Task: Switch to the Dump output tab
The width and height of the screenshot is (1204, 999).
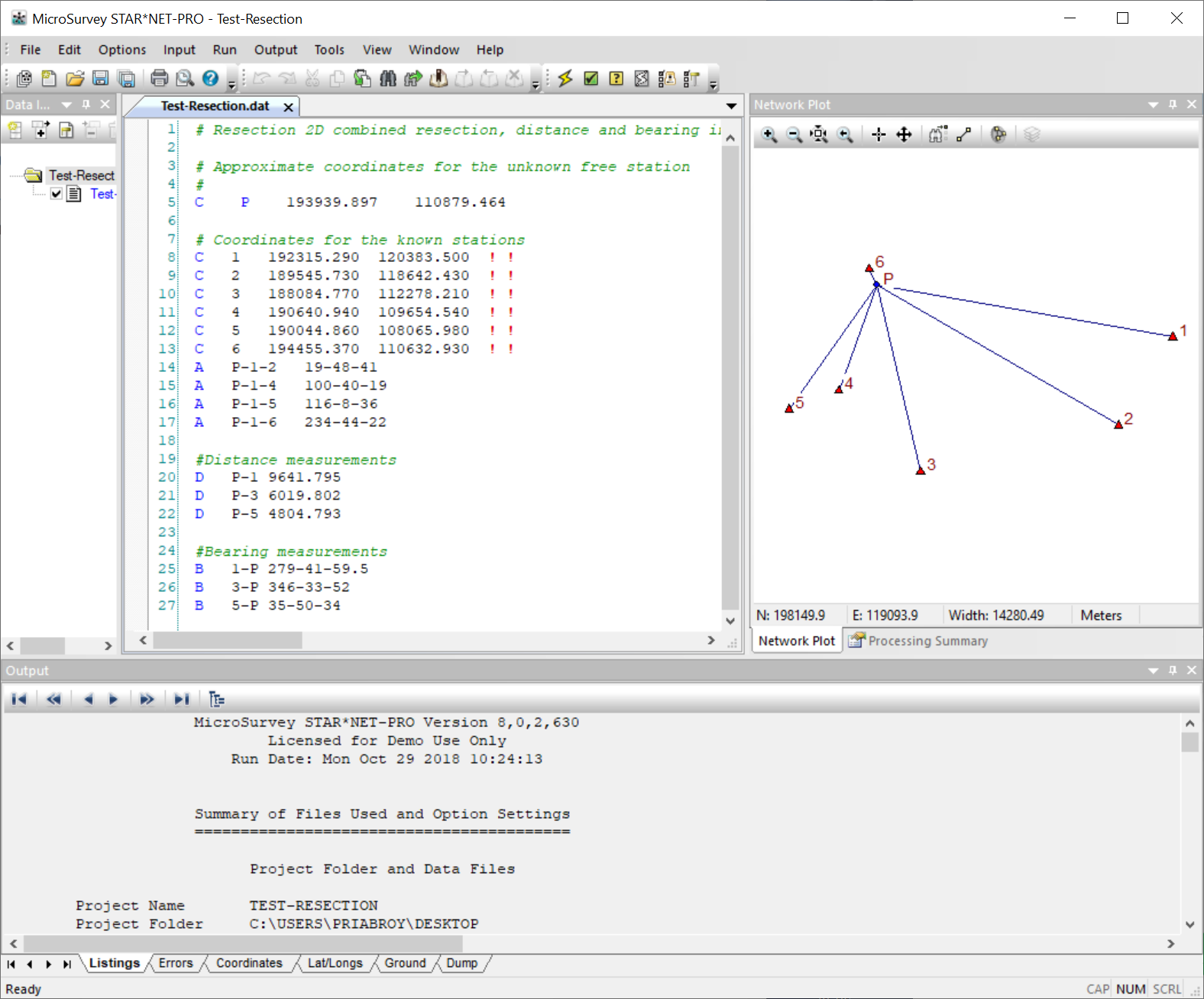Action: [x=462, y=963]
